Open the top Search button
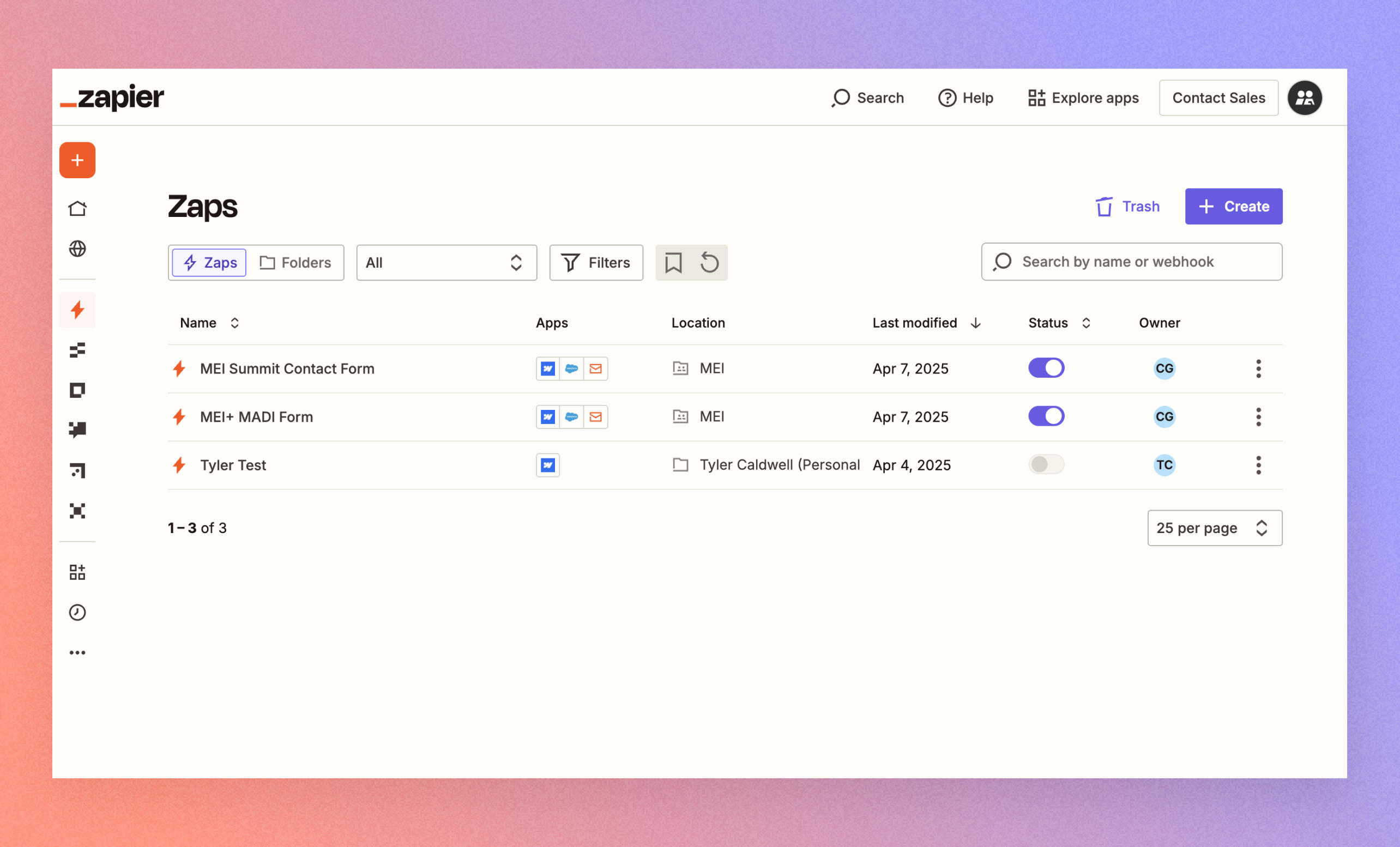Viewport: 1400px width, 847px height. click(x=867, y=98)
